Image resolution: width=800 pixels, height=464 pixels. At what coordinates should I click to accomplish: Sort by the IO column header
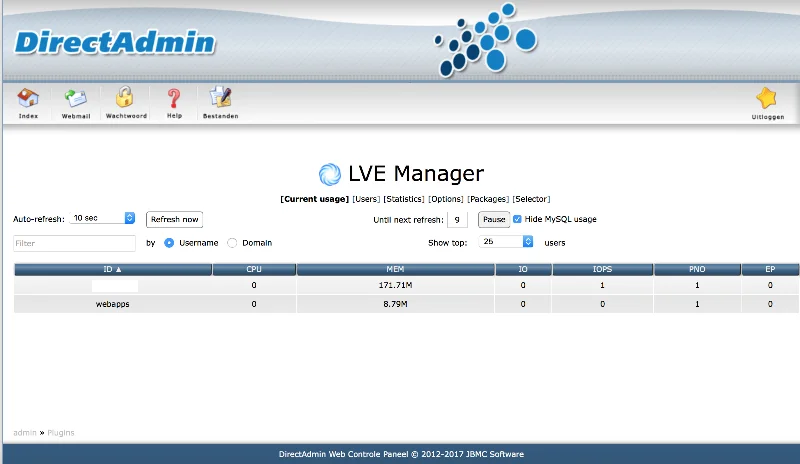tap(523, 270)
